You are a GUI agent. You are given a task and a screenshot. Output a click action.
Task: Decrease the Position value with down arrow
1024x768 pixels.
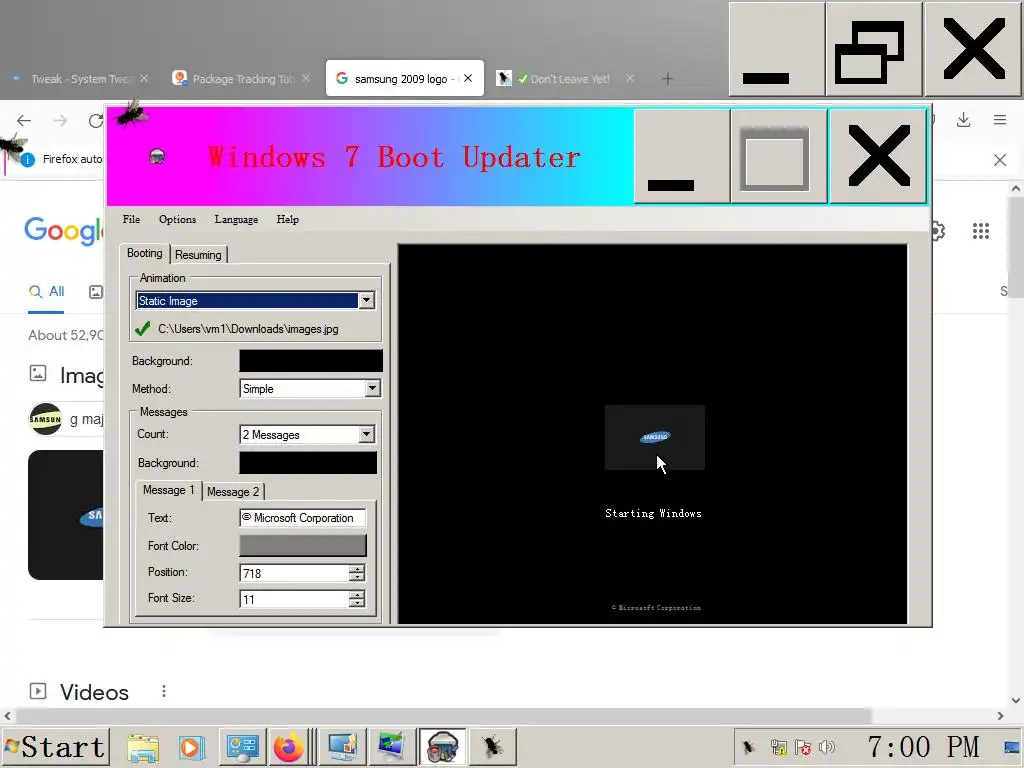[x=357, y=577]
